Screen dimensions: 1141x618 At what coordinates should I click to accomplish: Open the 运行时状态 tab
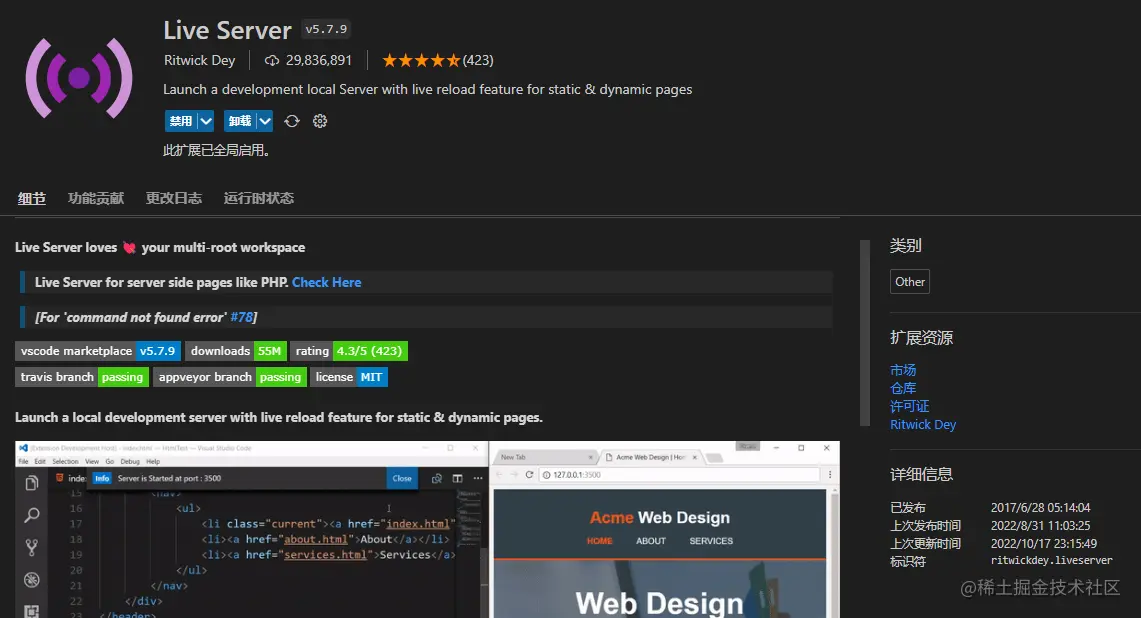click(258, 198)
